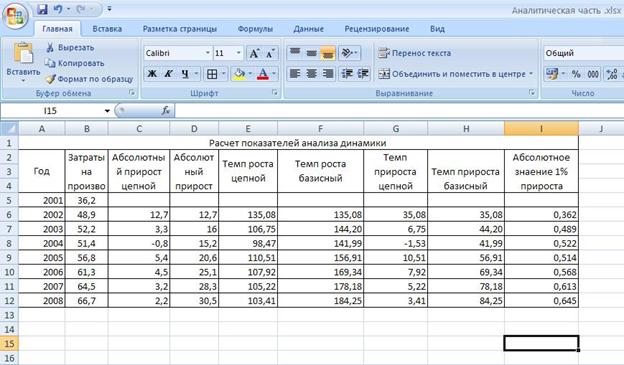Save the workbook with floppy icon
This screenshot has height=365, width=624.
42,9
